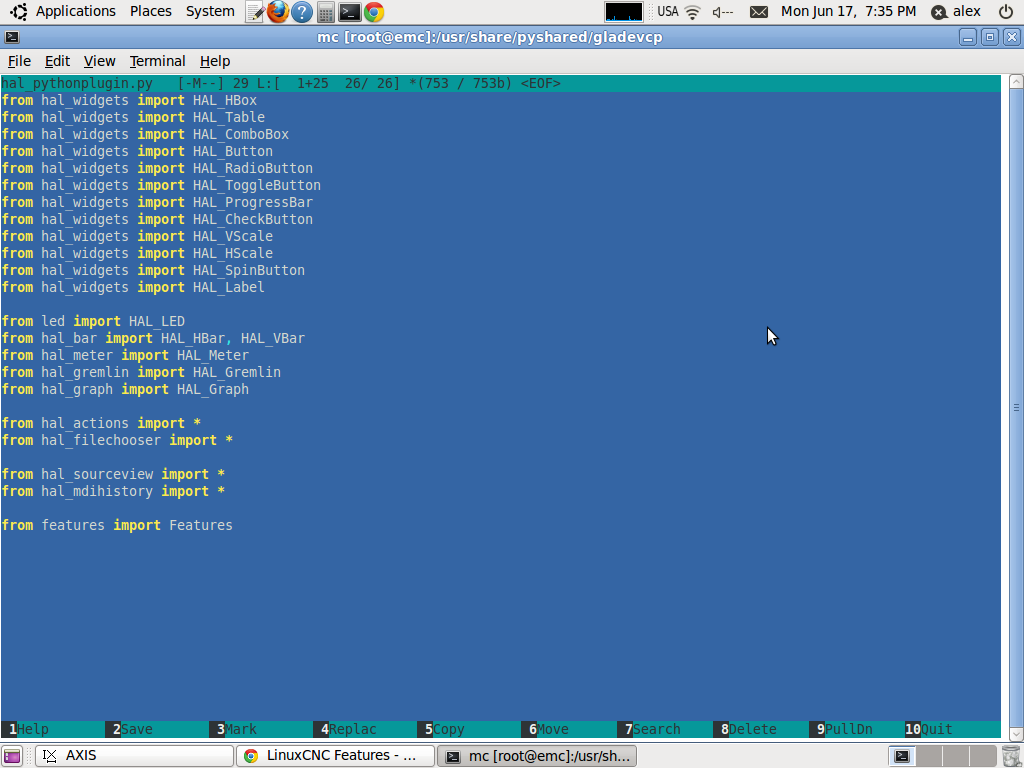Viewport: 1024px width, 768px height.
Task: Click the HAL_ToggleButton import line
Action: tap(161, 185)
